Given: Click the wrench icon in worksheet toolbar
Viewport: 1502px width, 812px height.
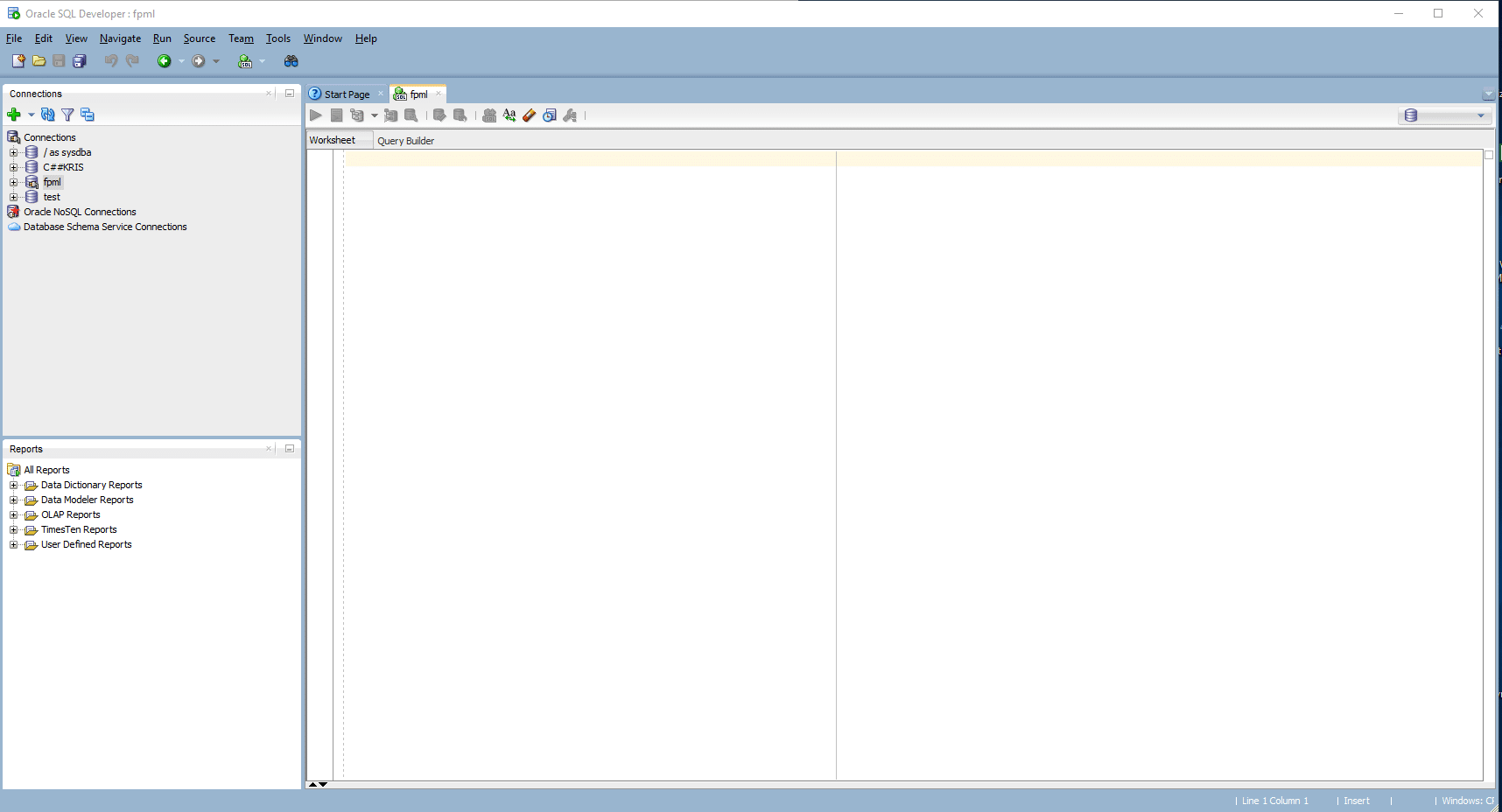Looking at the screenshot, I should pyautogui.click(x=571, y=115).
